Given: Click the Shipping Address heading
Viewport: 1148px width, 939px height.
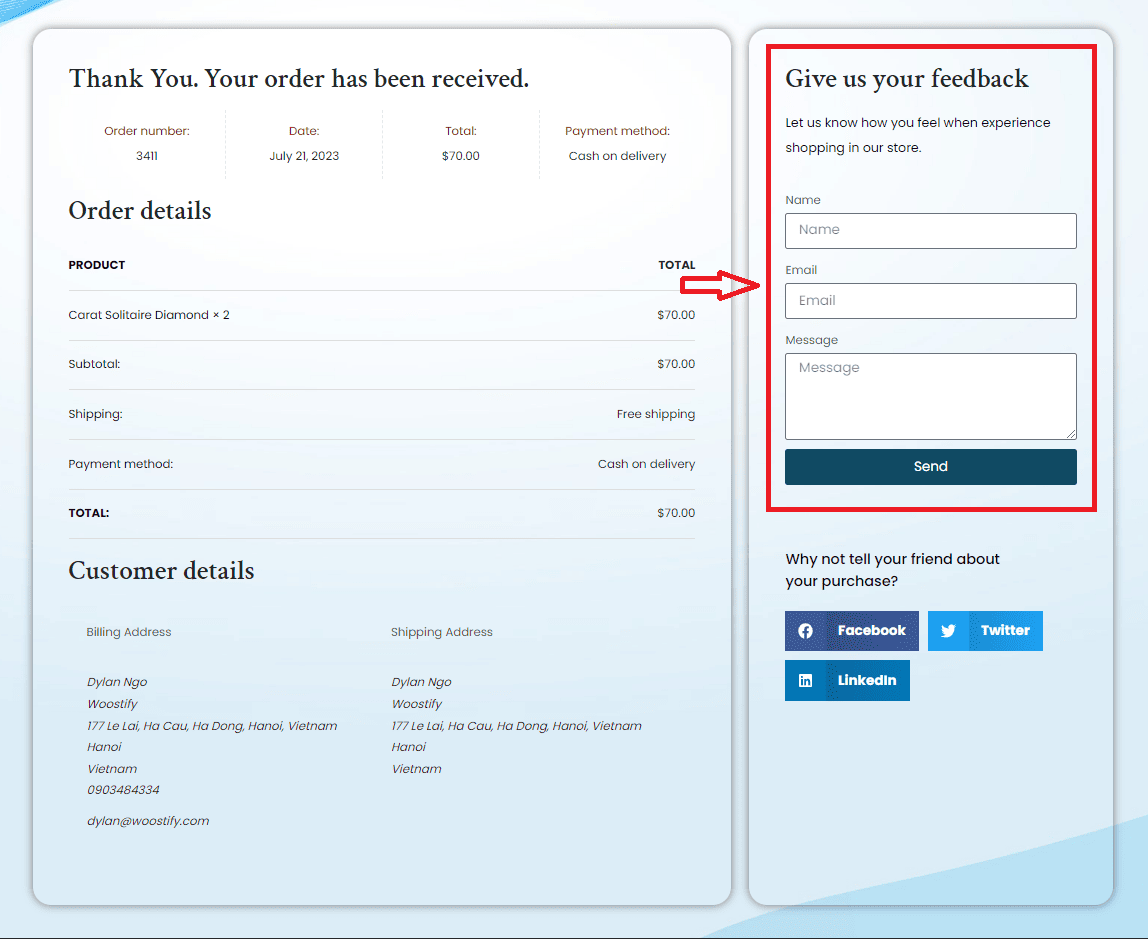Looking at the screenshot, I should point(441,632).
